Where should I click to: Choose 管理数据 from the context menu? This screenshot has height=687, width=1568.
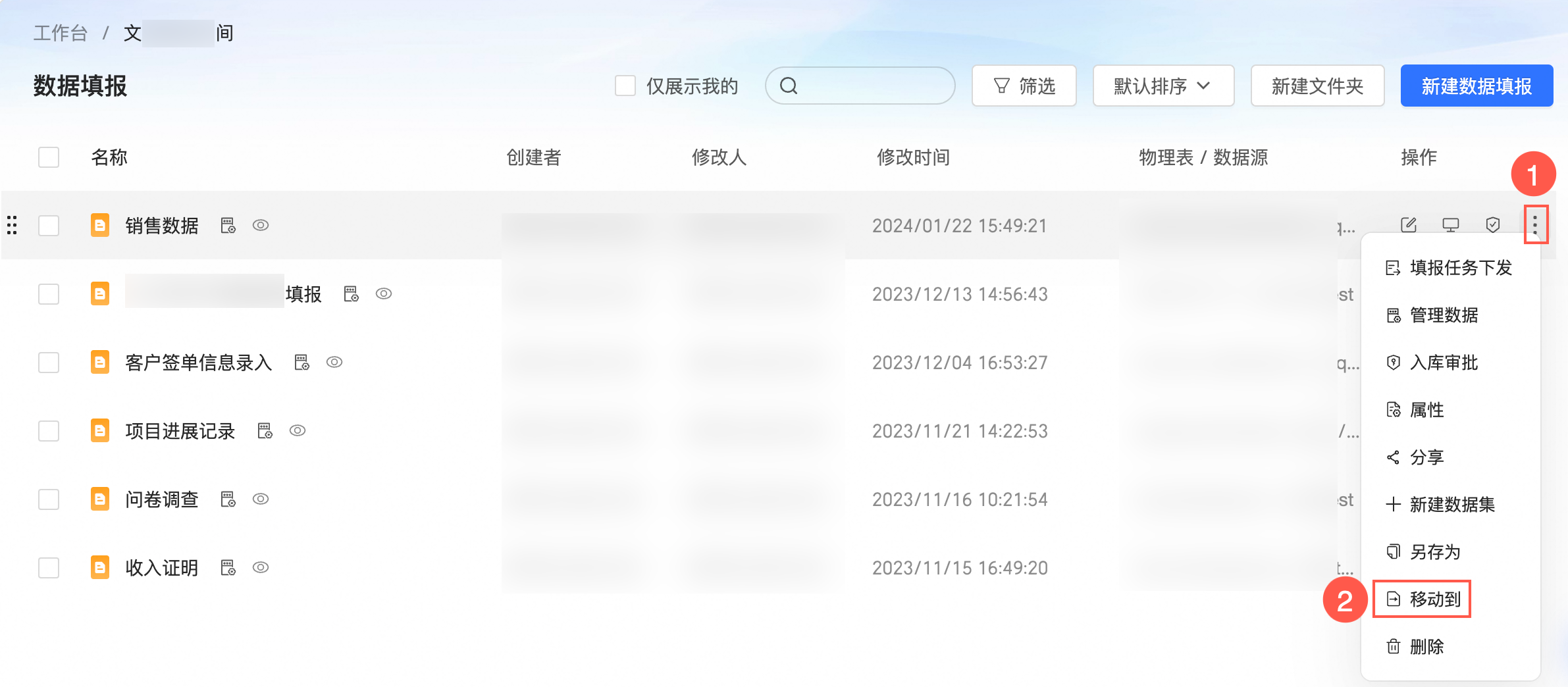[x=1450, y=315]
